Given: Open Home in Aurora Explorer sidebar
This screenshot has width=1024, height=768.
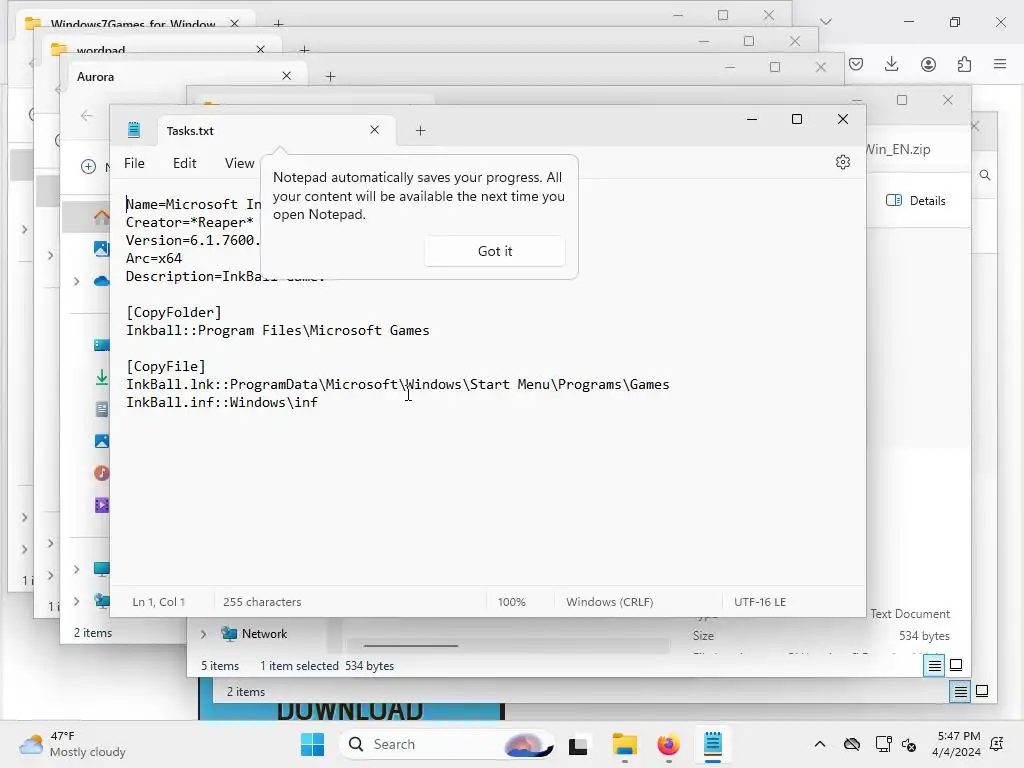Looking at the screenshot, I should click(101, 217).
